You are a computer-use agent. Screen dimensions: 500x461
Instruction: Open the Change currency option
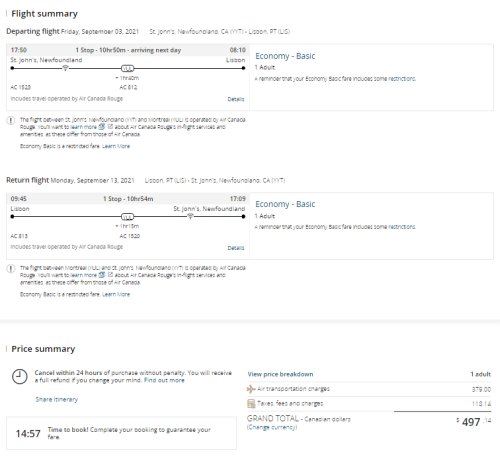click(x=272, y=427)
